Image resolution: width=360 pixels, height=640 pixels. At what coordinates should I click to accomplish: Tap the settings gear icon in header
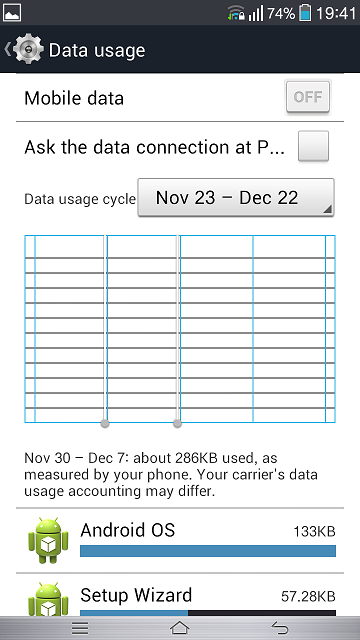(x=28, y=50)
